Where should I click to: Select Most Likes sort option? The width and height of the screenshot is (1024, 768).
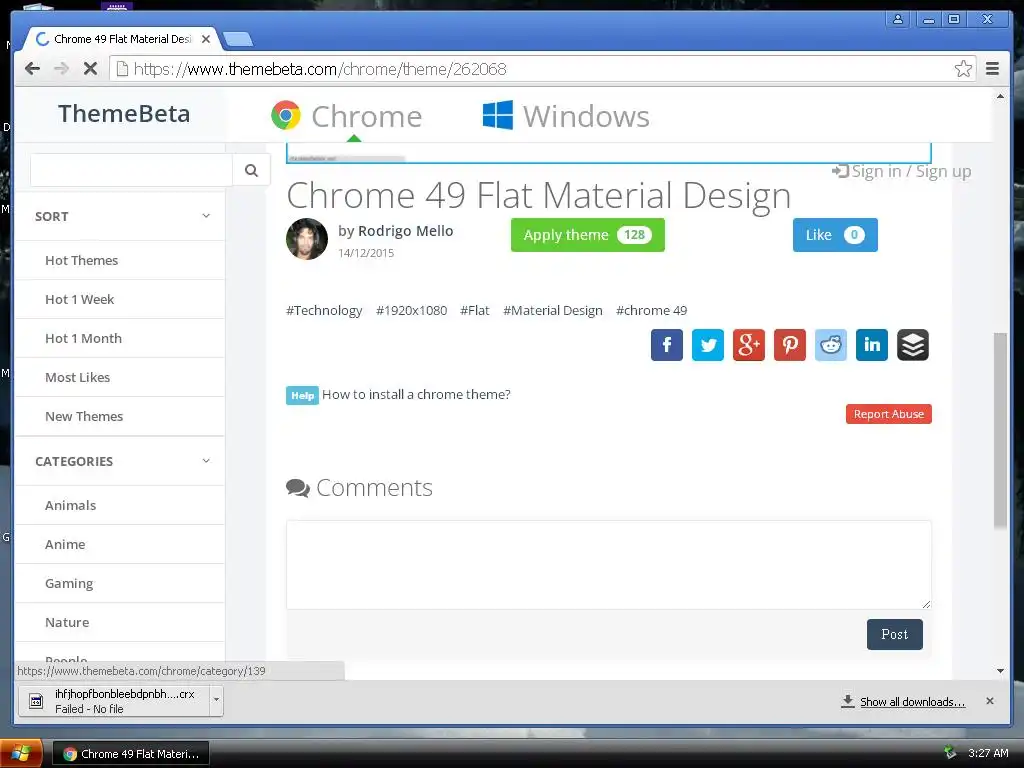(78, 377)
